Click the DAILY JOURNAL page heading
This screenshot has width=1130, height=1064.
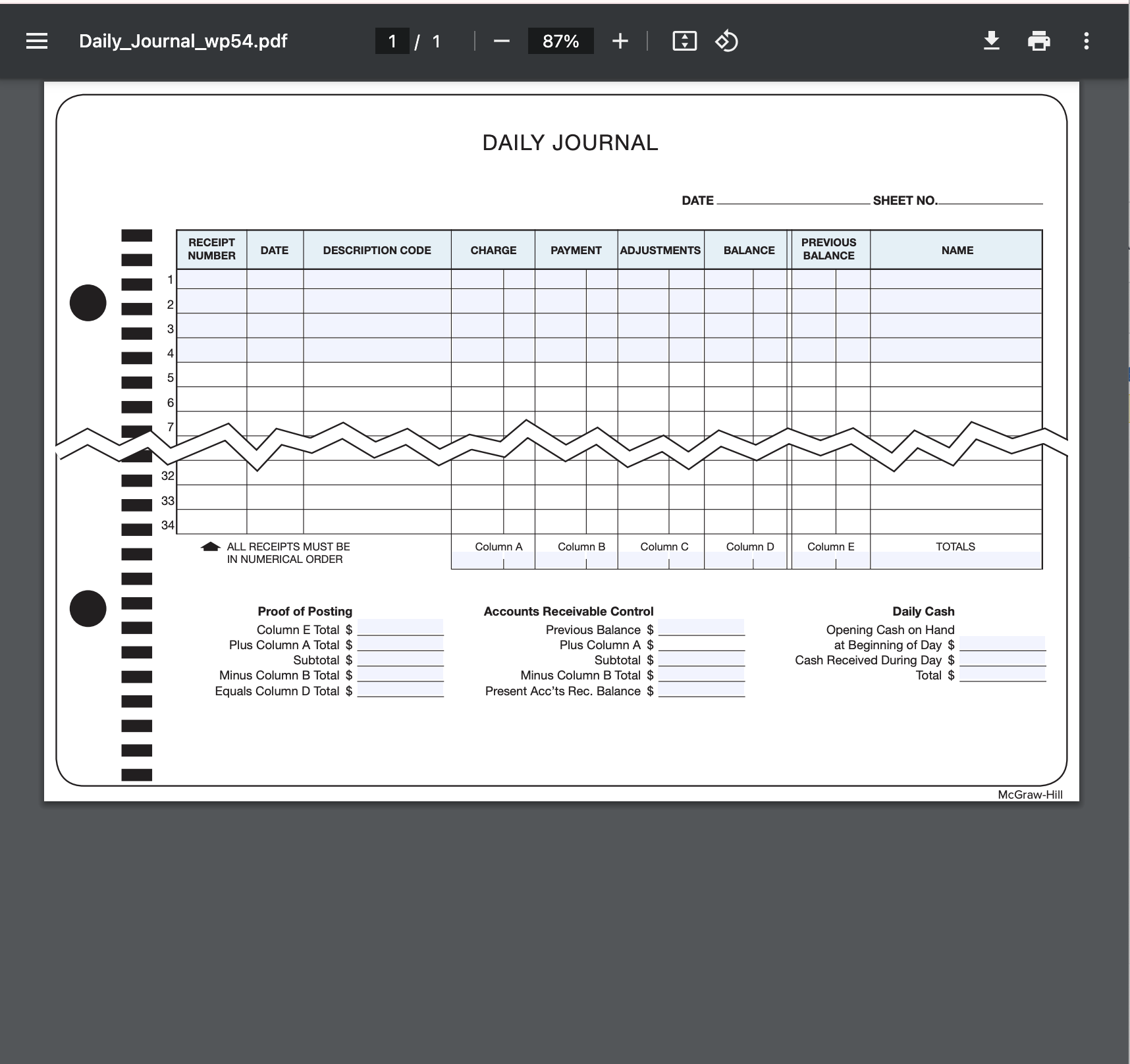[x=570, y=143]
